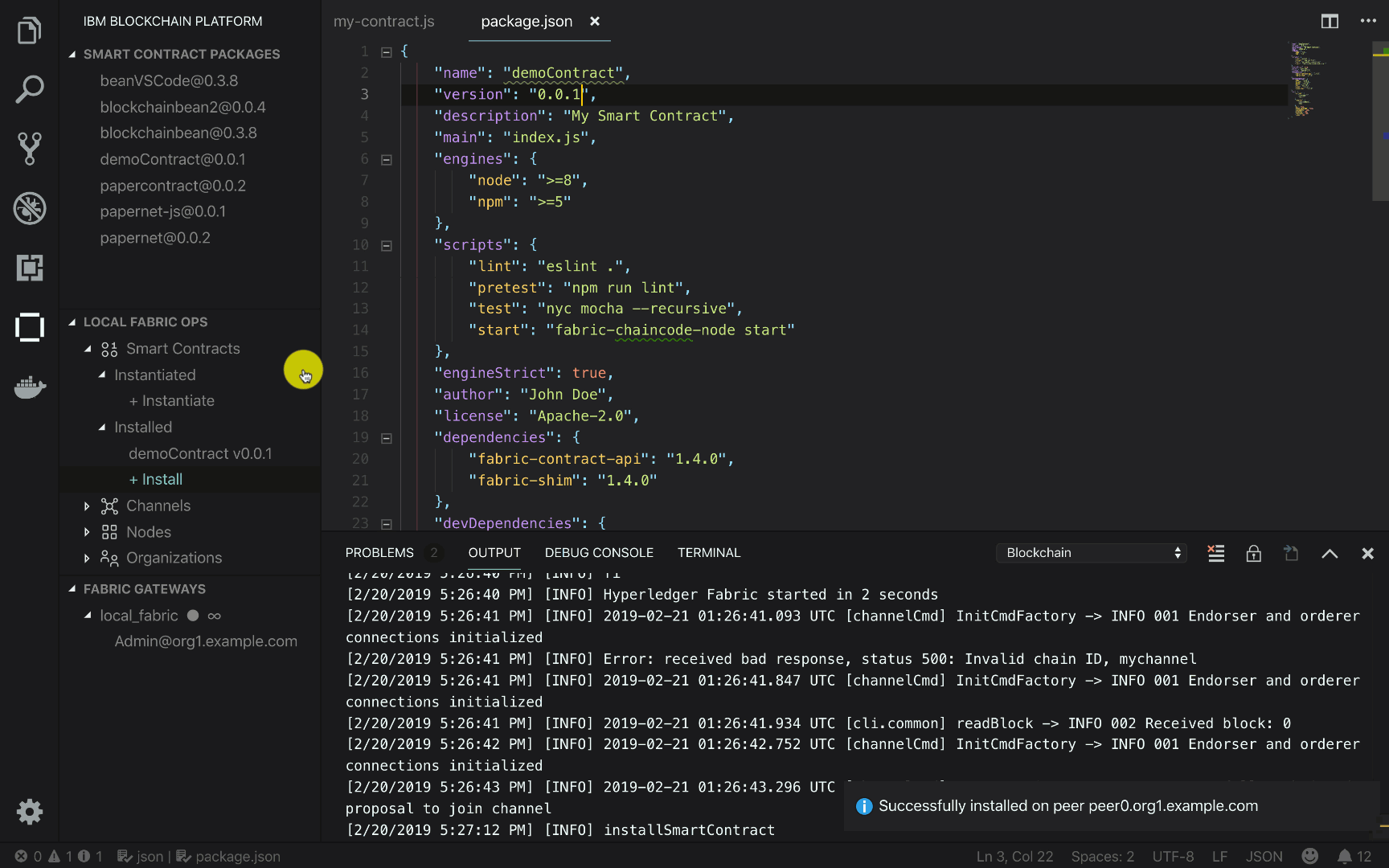The image size is (1389, 868).
Task: Toggle output scroll lock
Action: pos(1253,553)
